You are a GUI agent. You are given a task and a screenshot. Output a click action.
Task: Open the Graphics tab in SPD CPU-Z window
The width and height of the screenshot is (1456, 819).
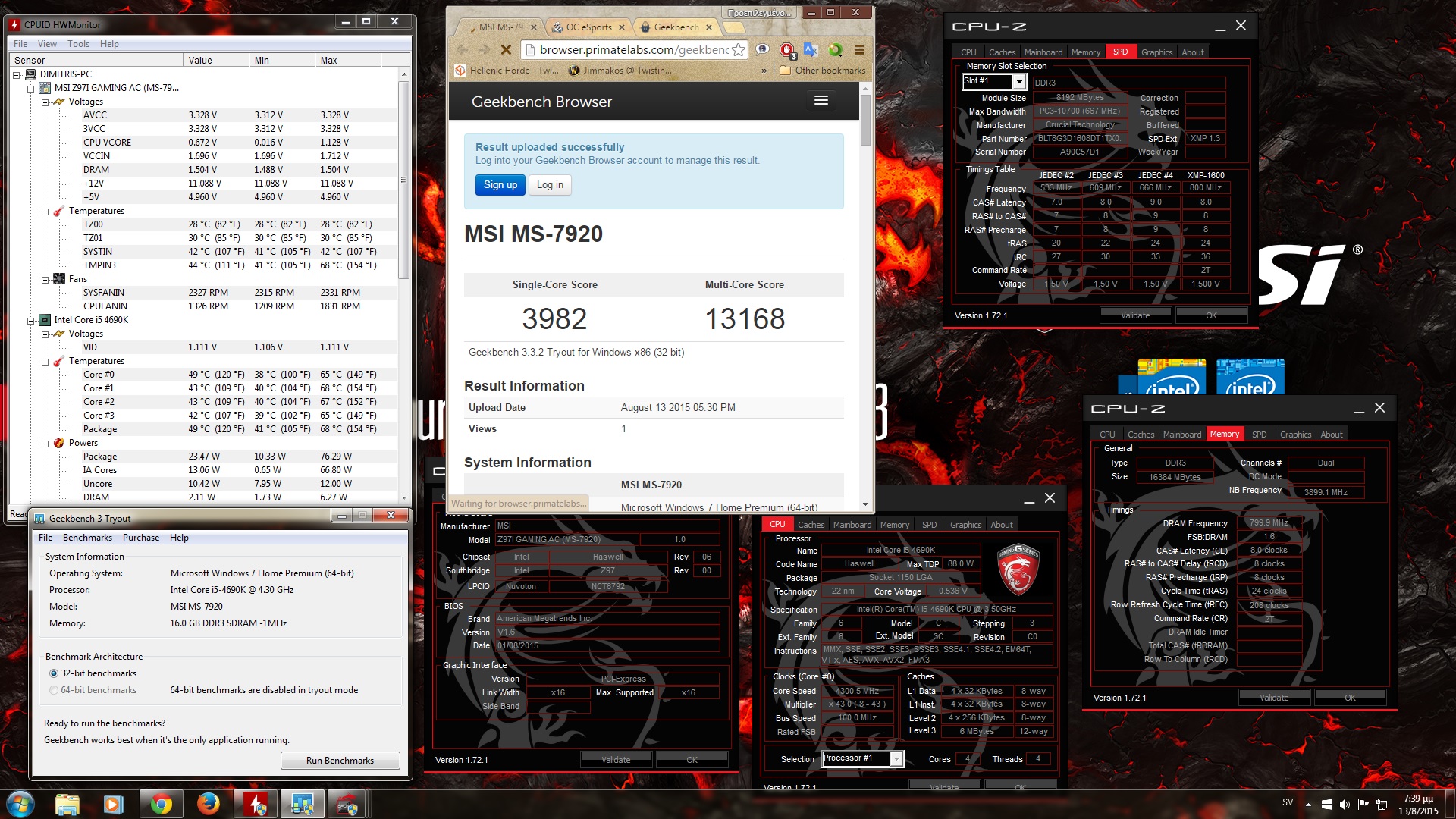click(x=1156, y=52)
